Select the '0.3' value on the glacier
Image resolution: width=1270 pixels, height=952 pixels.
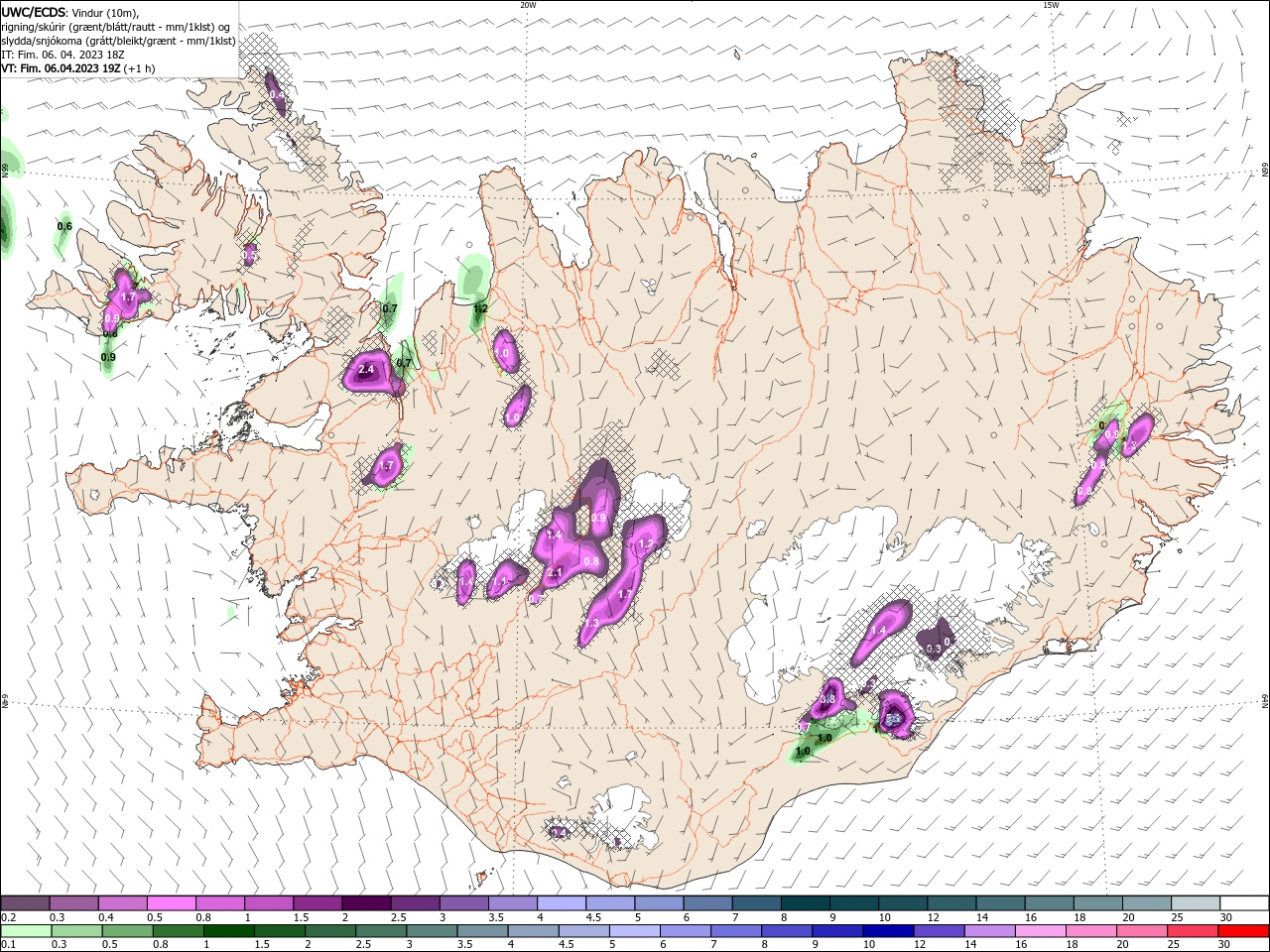[934, 650]
